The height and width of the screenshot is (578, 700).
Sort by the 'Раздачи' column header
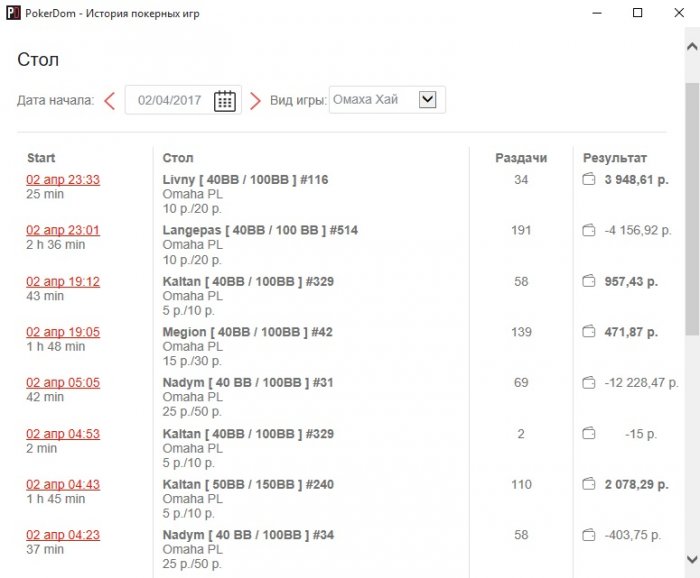coord(521,158)
